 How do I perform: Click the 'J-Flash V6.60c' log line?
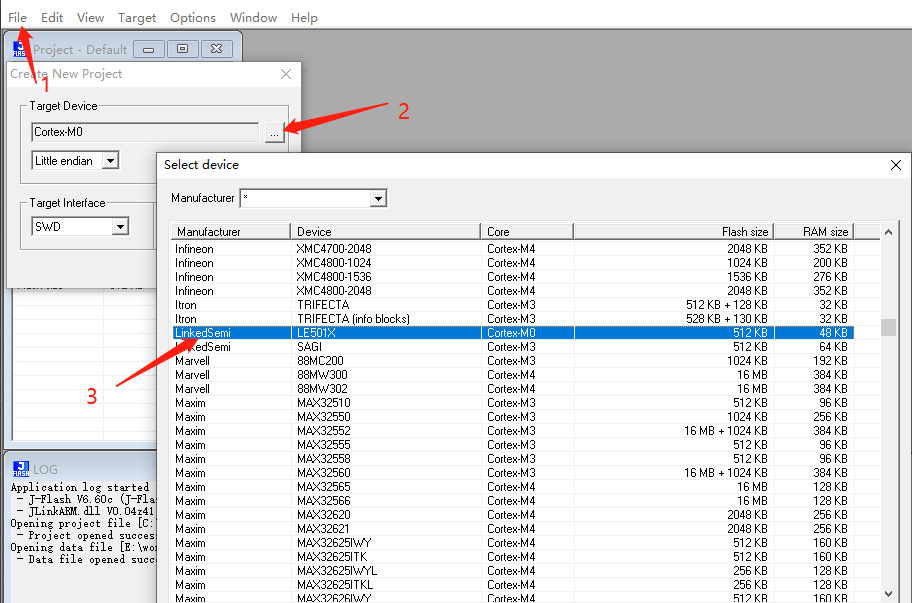86,499
